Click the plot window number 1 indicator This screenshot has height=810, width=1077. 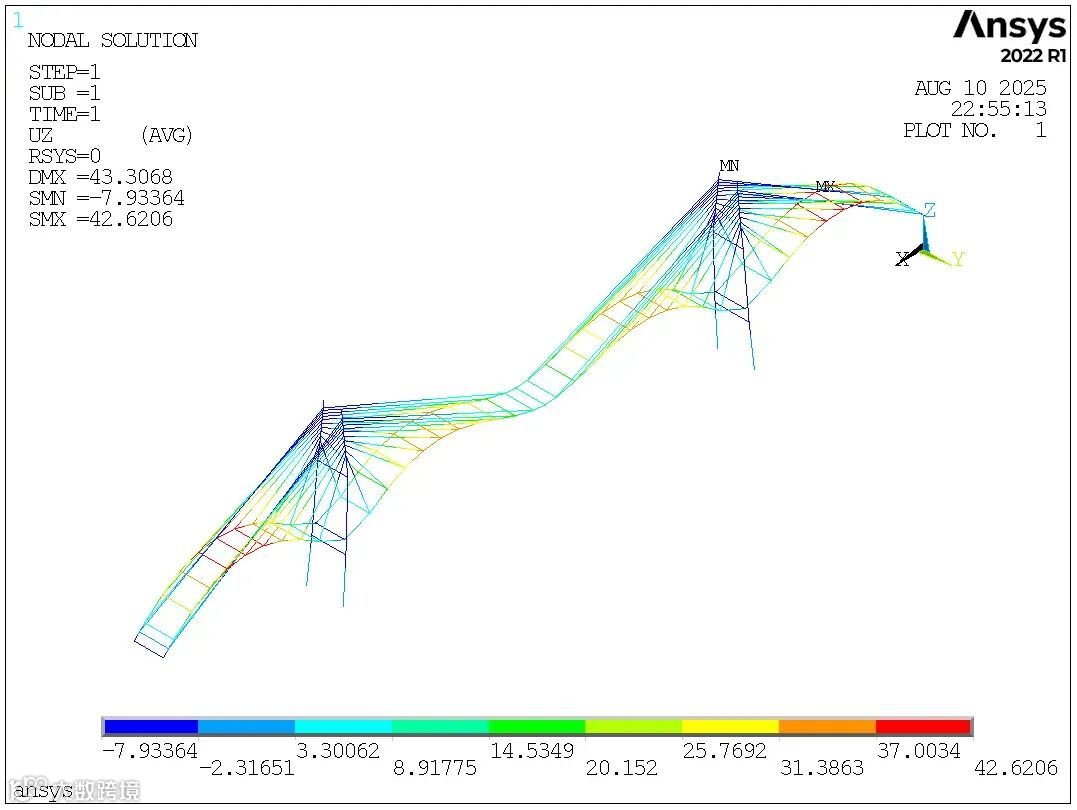click(18, 20)
